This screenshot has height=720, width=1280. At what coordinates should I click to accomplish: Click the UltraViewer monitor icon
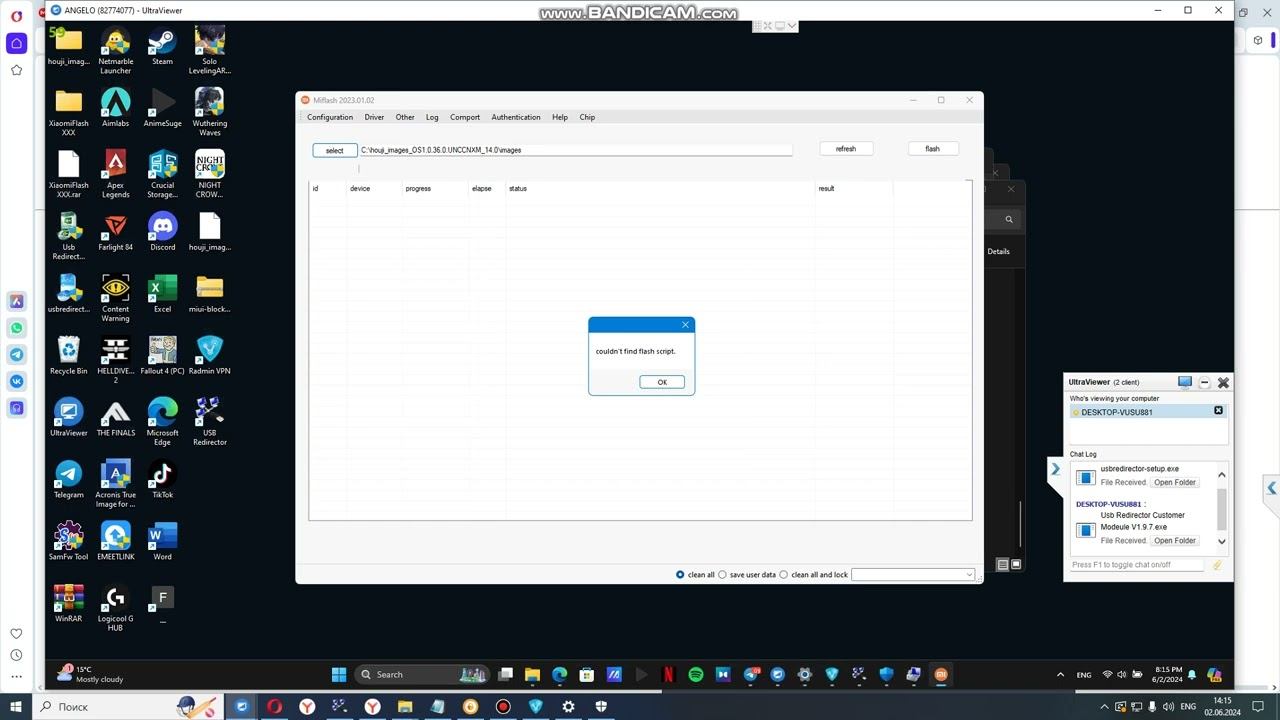[x=1185, y=382]
